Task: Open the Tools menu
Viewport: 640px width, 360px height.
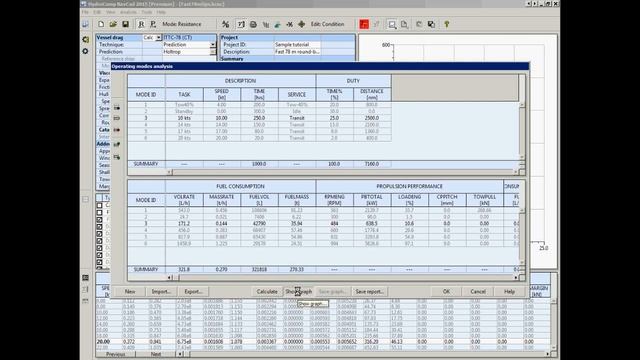Action: (x=147, y=12)
